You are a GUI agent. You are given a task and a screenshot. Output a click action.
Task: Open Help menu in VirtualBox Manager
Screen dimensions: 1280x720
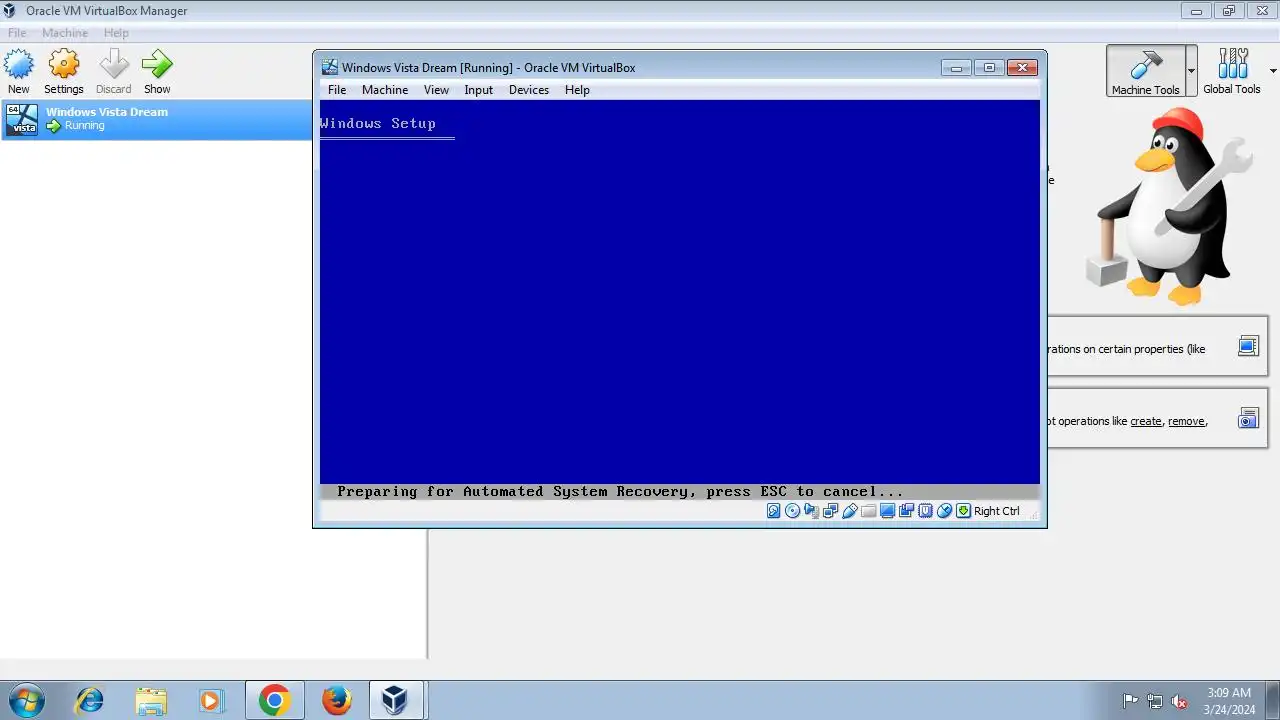click(x=116, y=33)
